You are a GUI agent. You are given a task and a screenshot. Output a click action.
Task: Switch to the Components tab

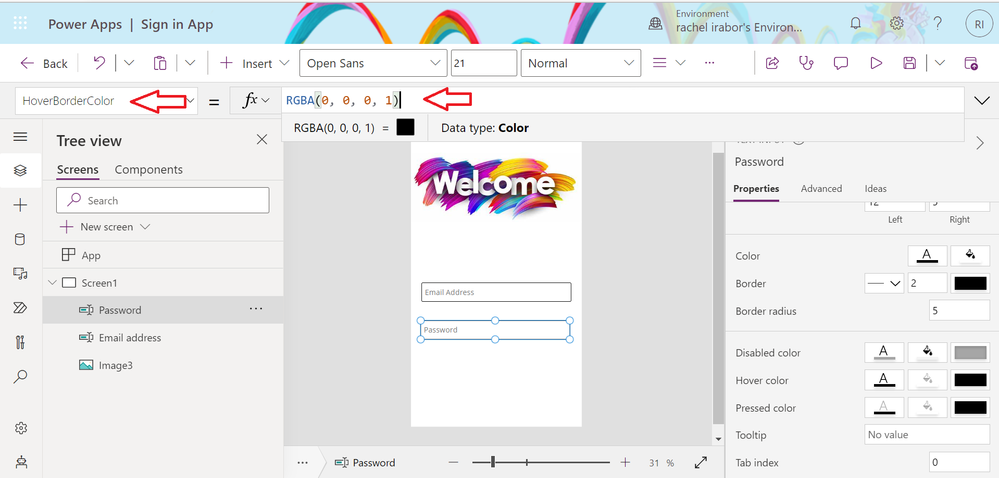[148, 170]
